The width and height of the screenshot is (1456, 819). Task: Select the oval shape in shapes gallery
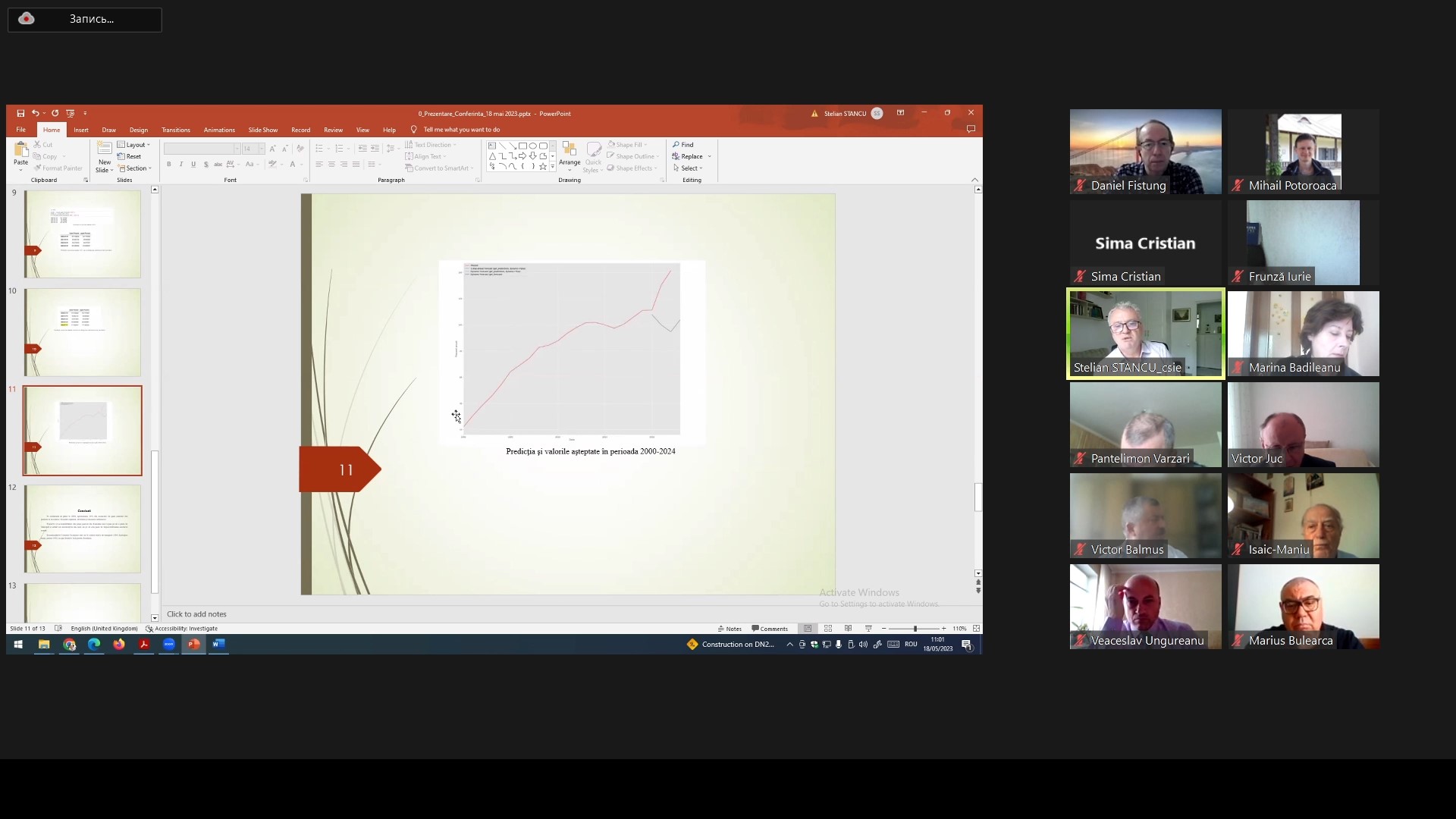[533, 146]
